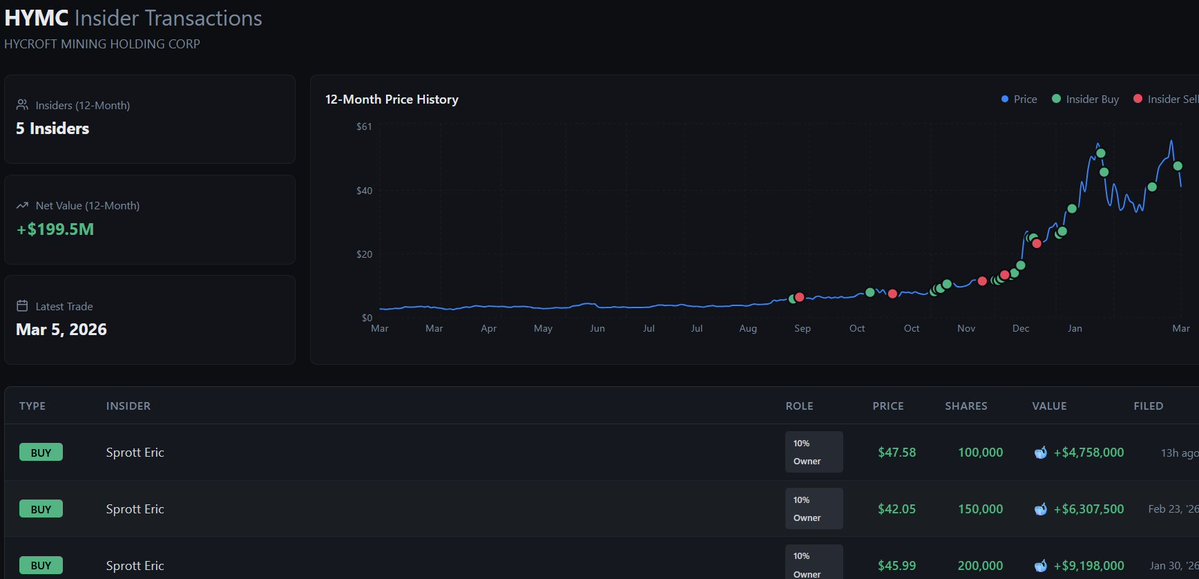Image resolution: width=1199 pixels, height=579 pixels.
Task: Click the Insiders (12-Month) people icon
Action: pyautogui.click(x=22, y=105)
